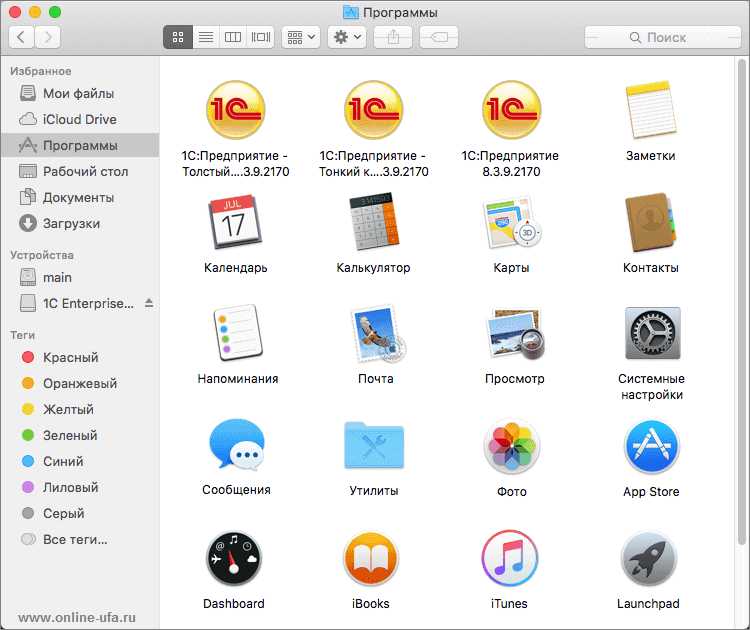
Task: Open iCloud Drive in the sidebar
Action: point(80,119)
